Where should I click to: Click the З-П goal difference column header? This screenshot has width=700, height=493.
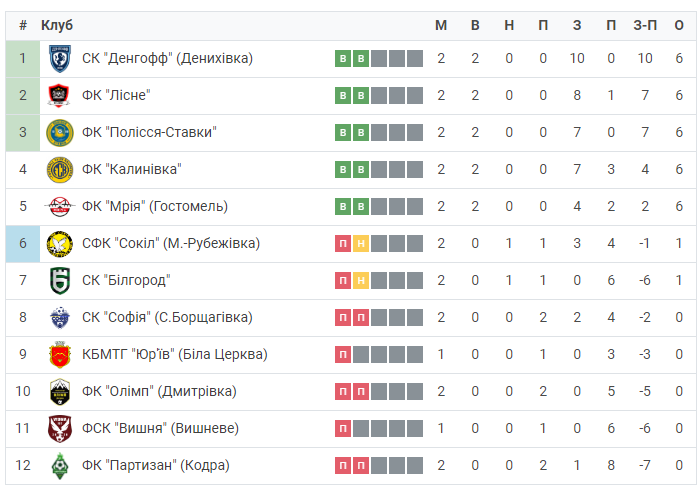(x=645, y=25)
